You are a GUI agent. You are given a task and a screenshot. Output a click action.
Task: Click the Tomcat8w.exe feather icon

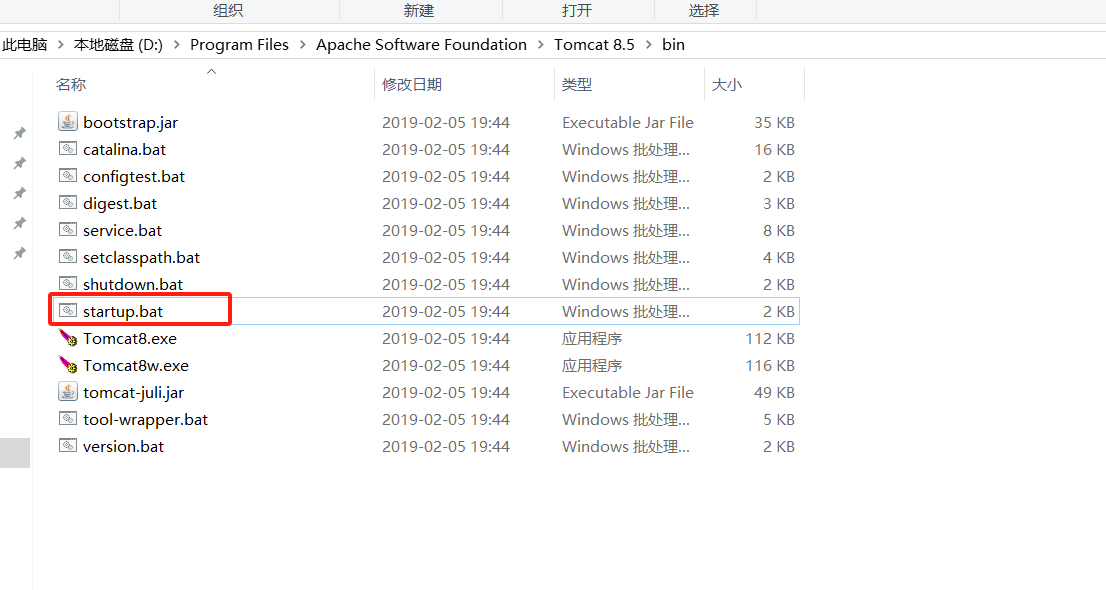67,365
